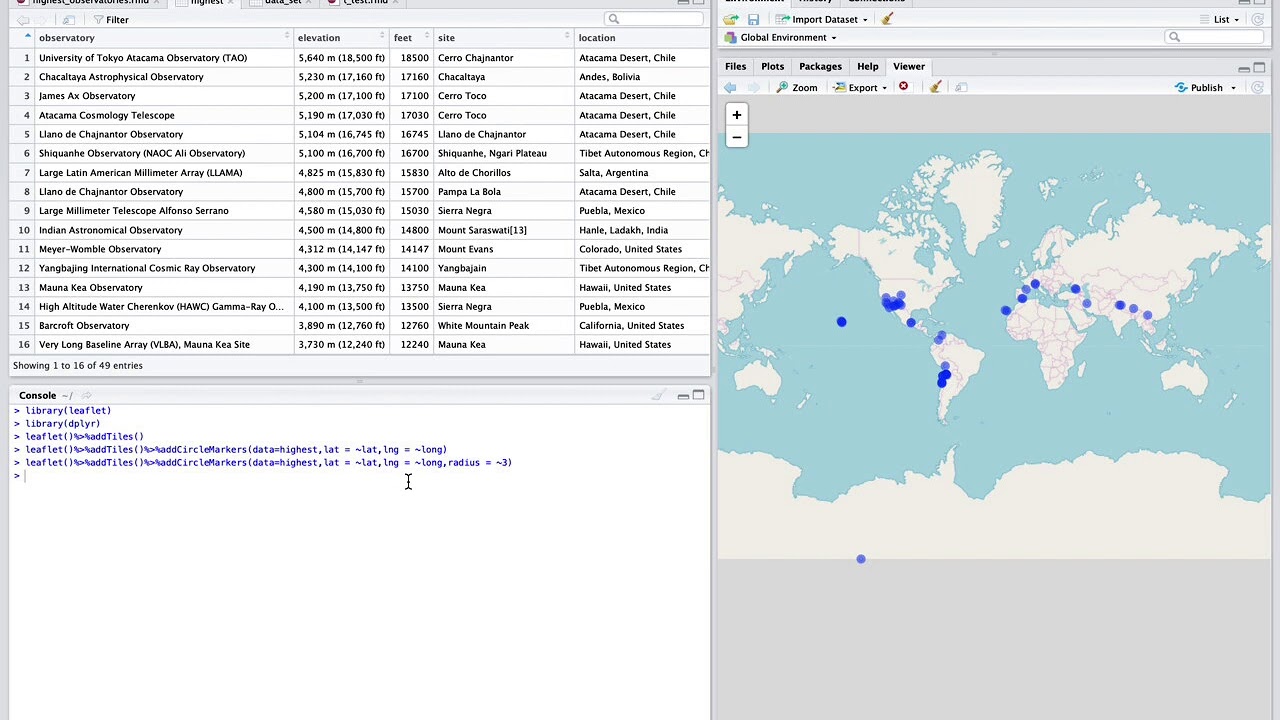
Task: Open Global Environment dropdown
Action: tap(780, 38)
